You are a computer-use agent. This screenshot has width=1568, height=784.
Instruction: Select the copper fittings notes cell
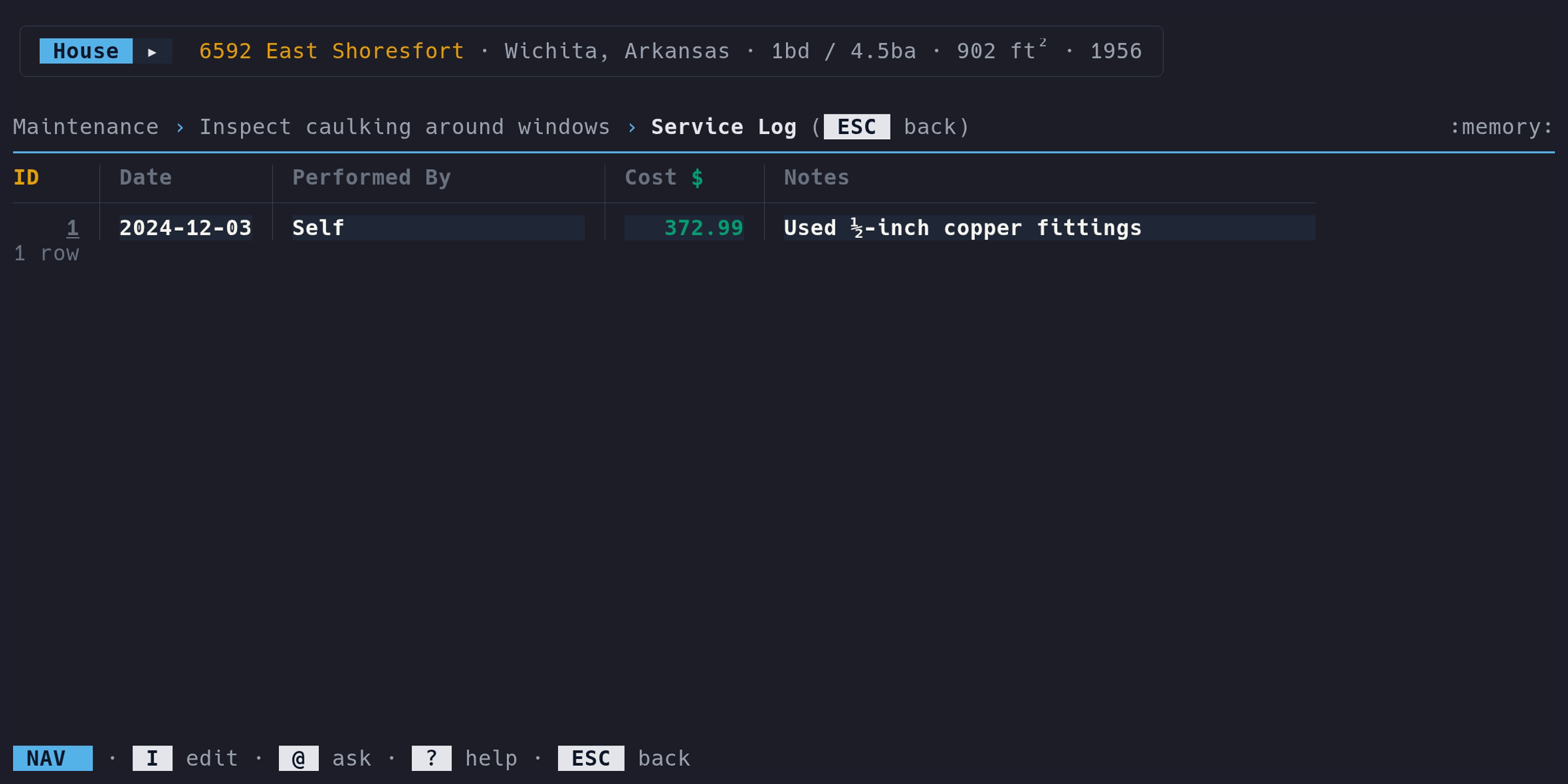click(x=962, y=228)
